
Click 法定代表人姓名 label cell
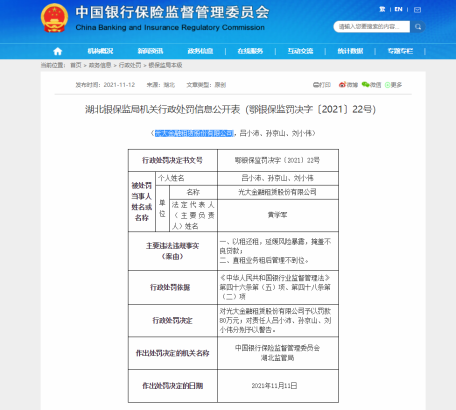pos(193,215)
